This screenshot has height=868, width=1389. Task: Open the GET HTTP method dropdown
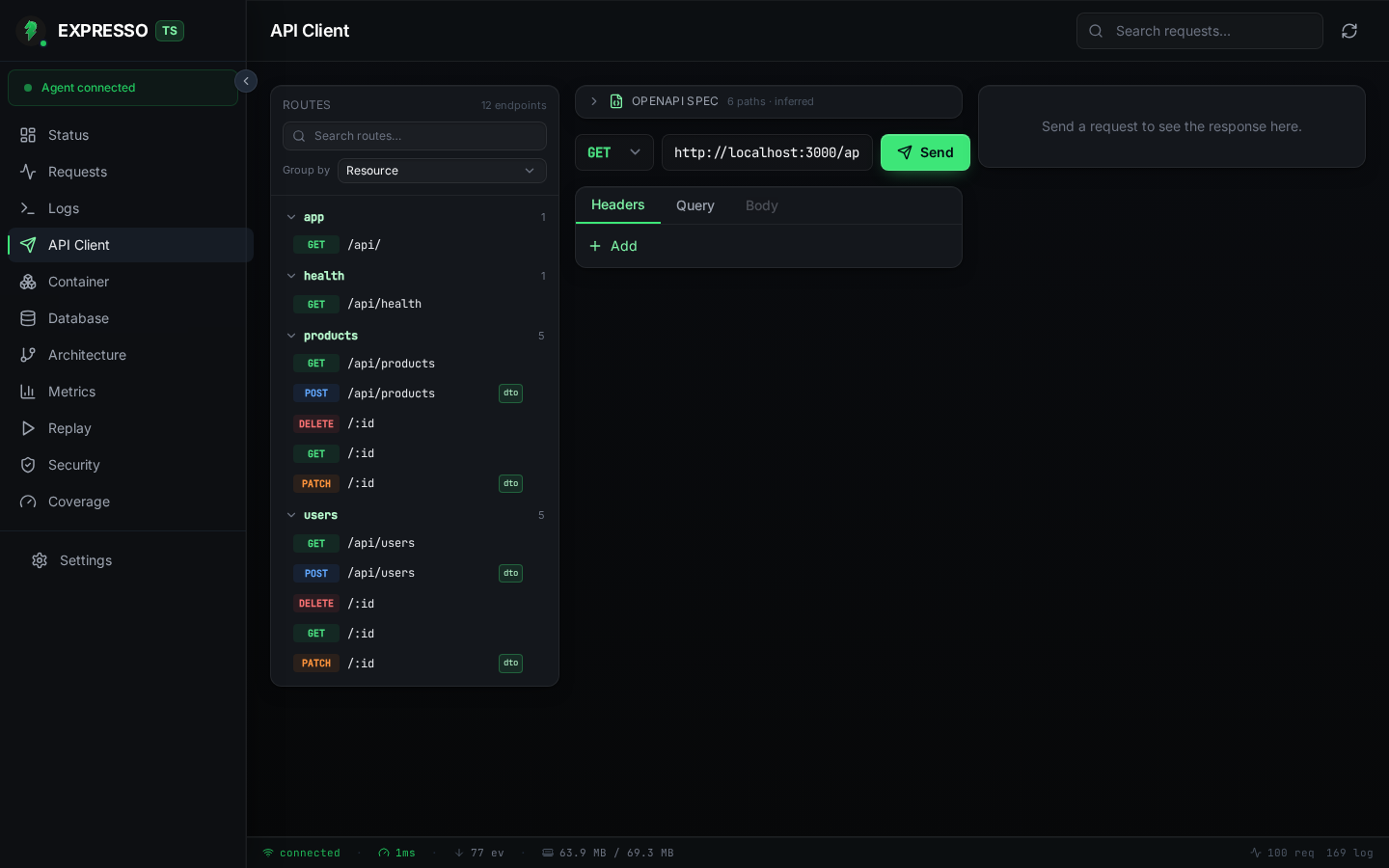[x=614, y=152]
